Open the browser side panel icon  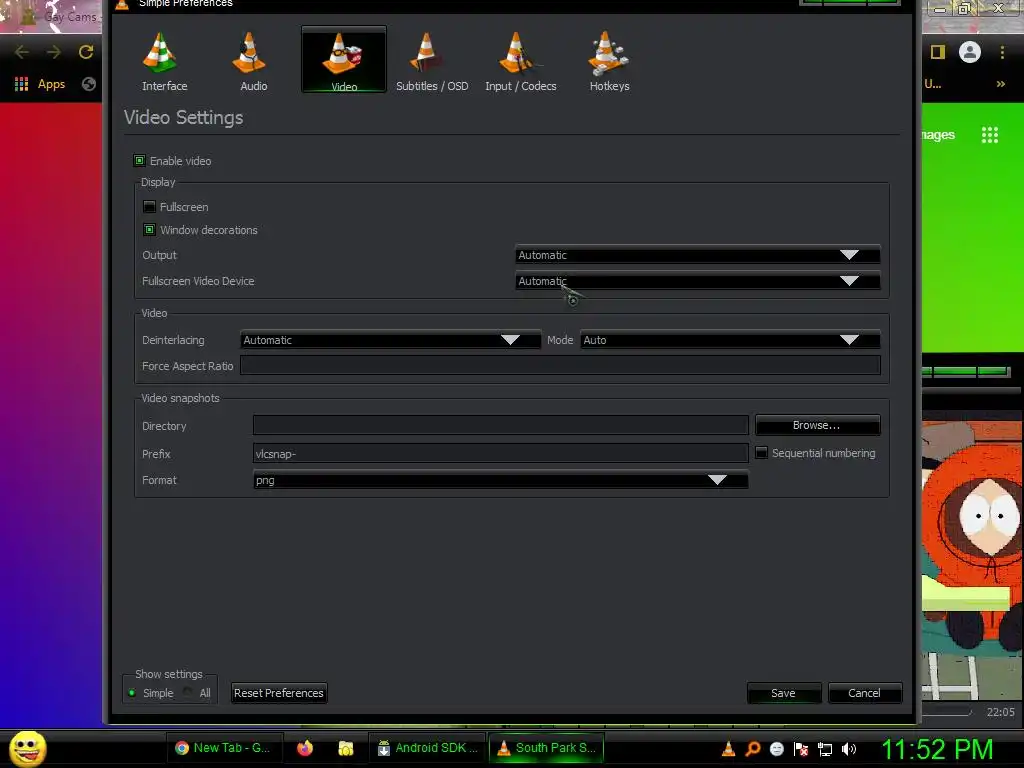(938, 52)
